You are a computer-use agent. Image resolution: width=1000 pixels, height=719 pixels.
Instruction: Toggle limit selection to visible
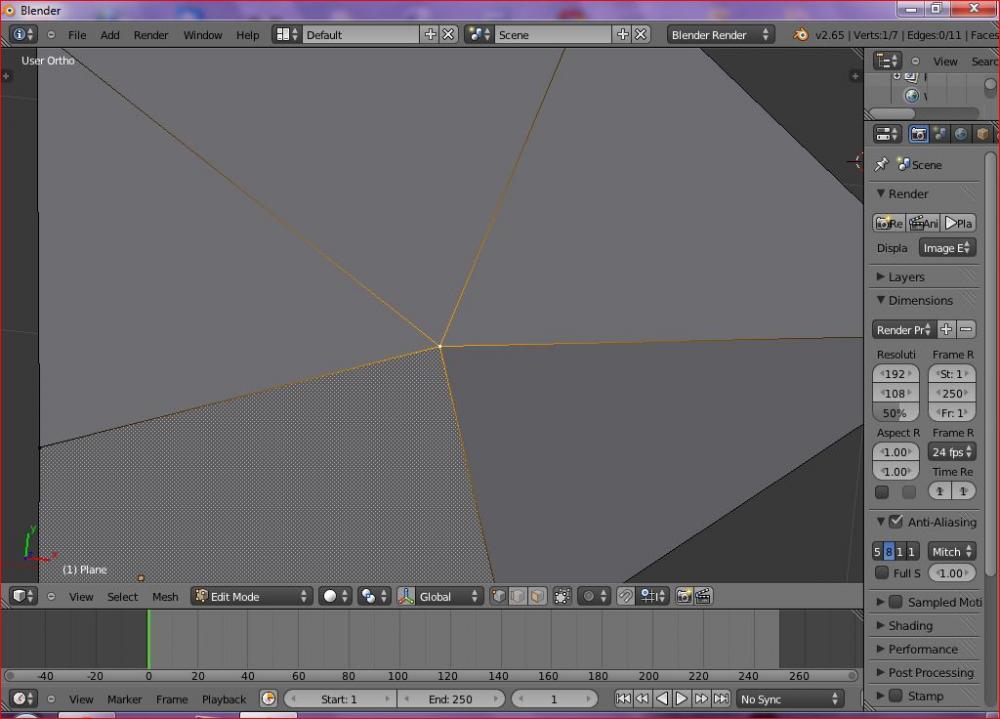click(562, 596)
